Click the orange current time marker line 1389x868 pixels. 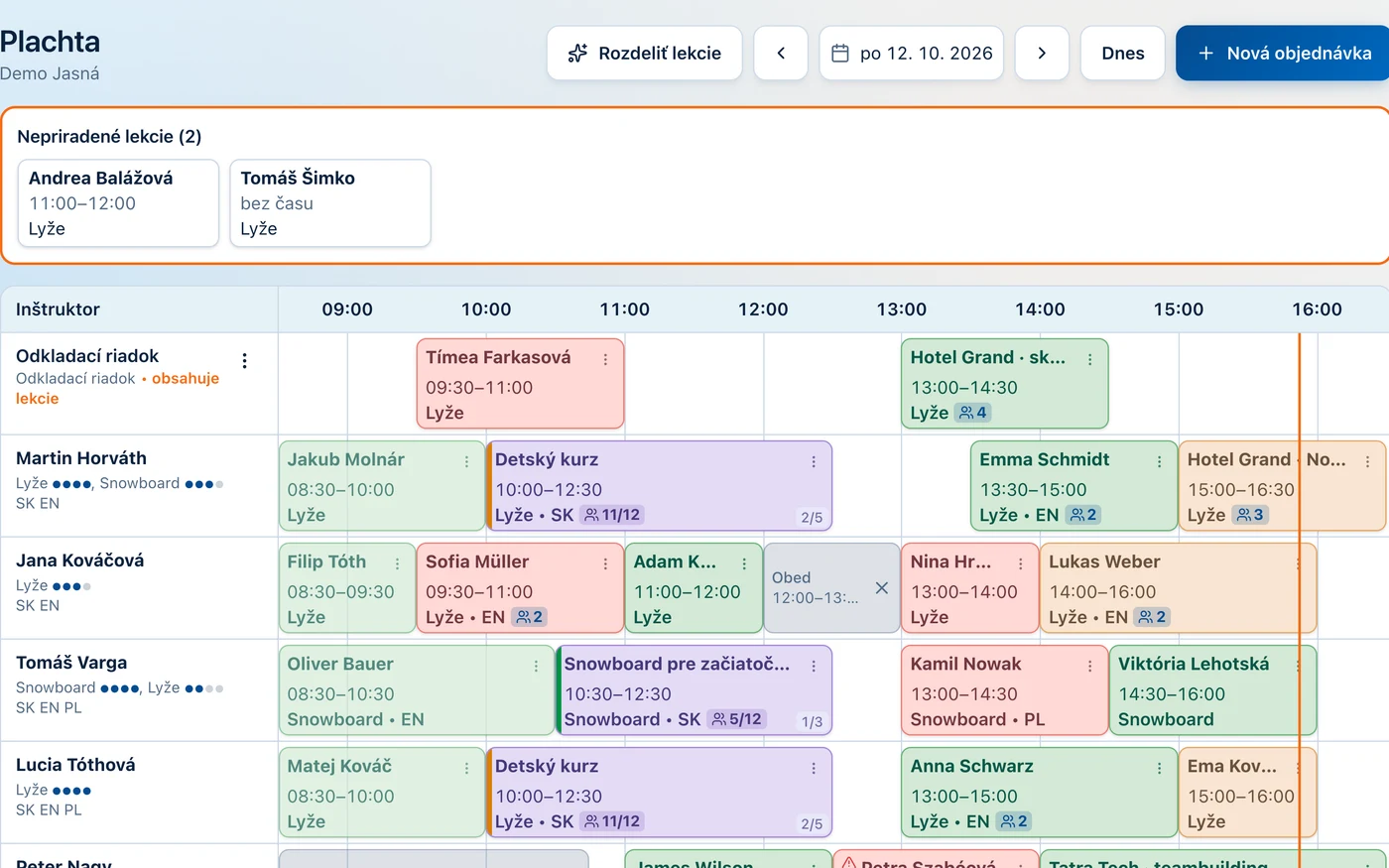coord(1299,595)
